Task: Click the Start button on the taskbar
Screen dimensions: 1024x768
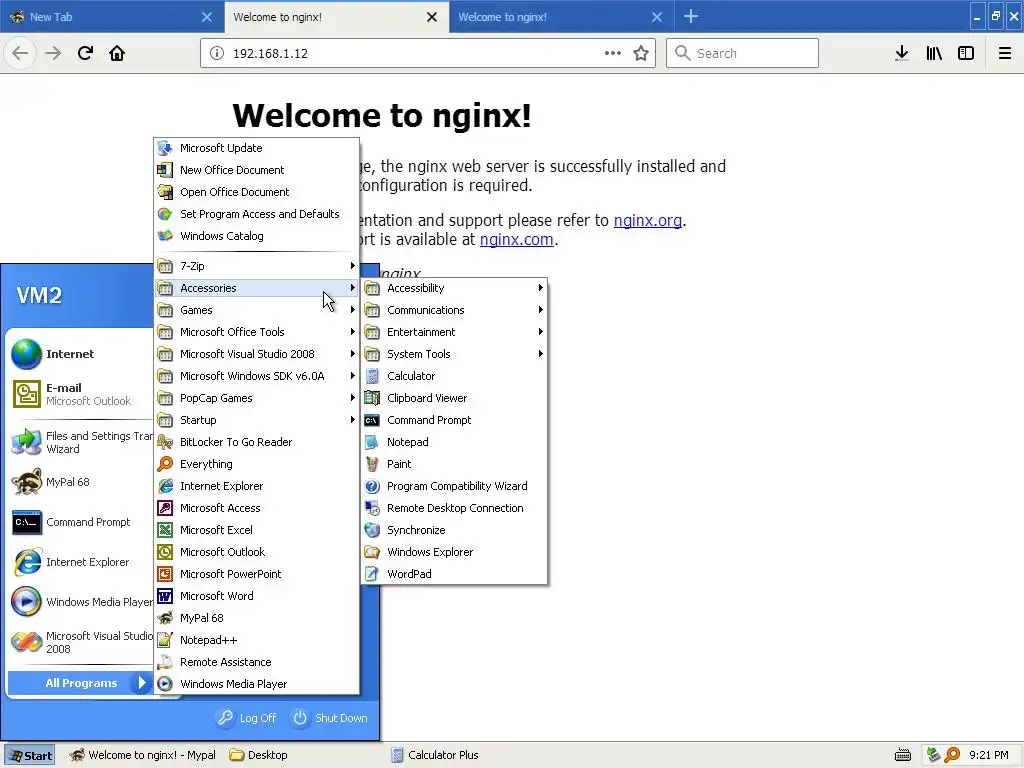Action: point(29,756)
